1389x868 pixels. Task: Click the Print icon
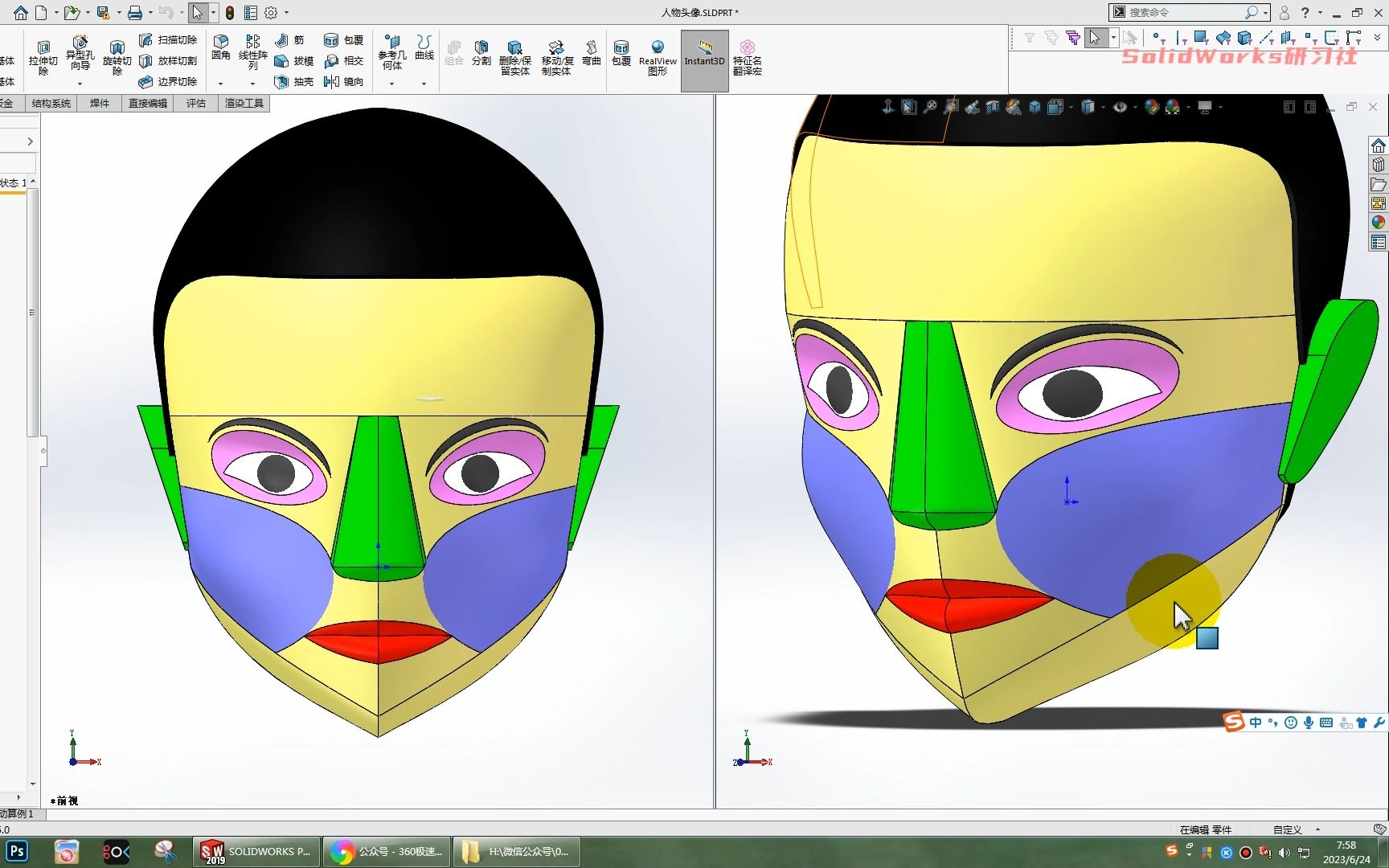coord(135,12)
